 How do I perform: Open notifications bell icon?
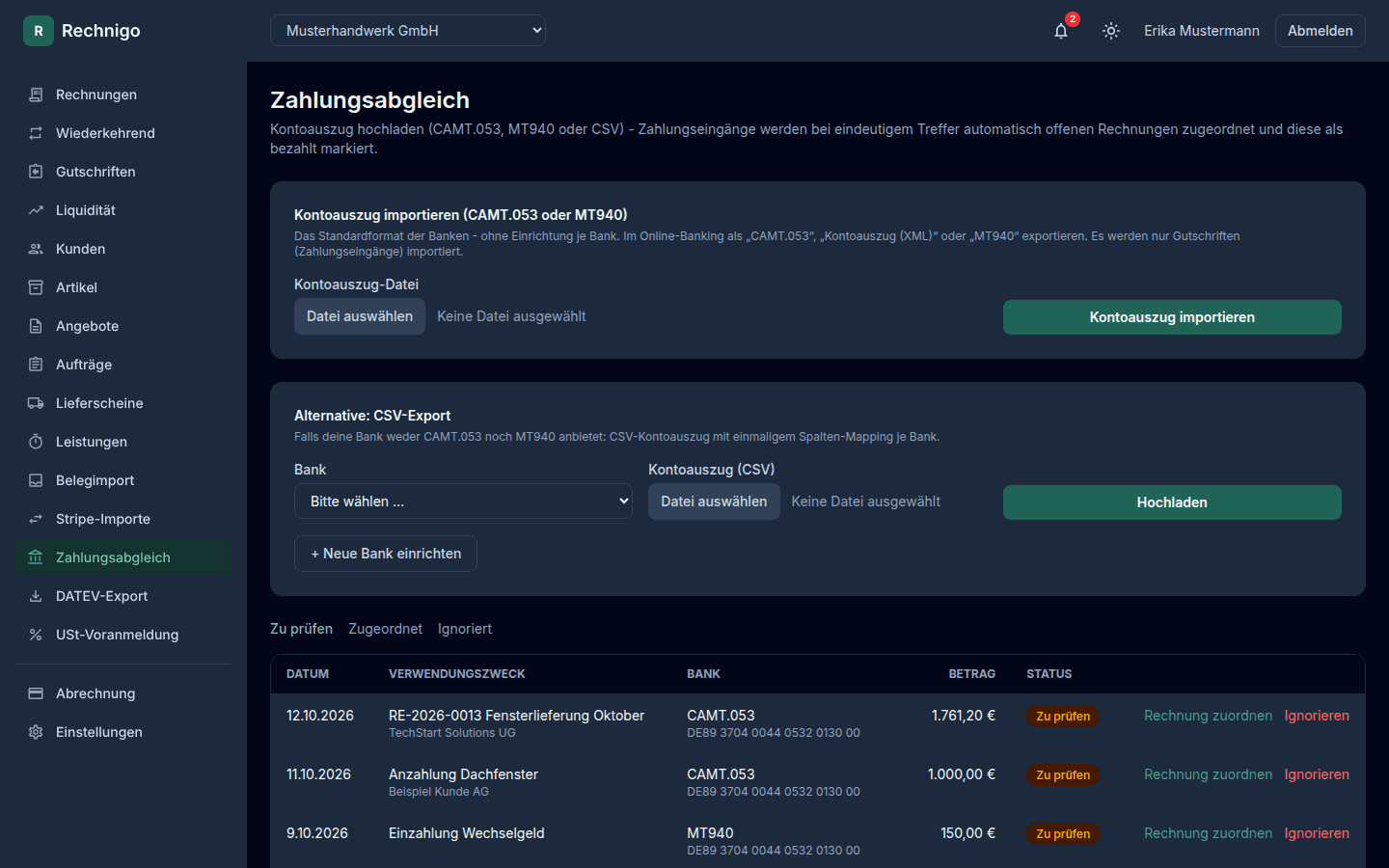[x=1061, y=31]
